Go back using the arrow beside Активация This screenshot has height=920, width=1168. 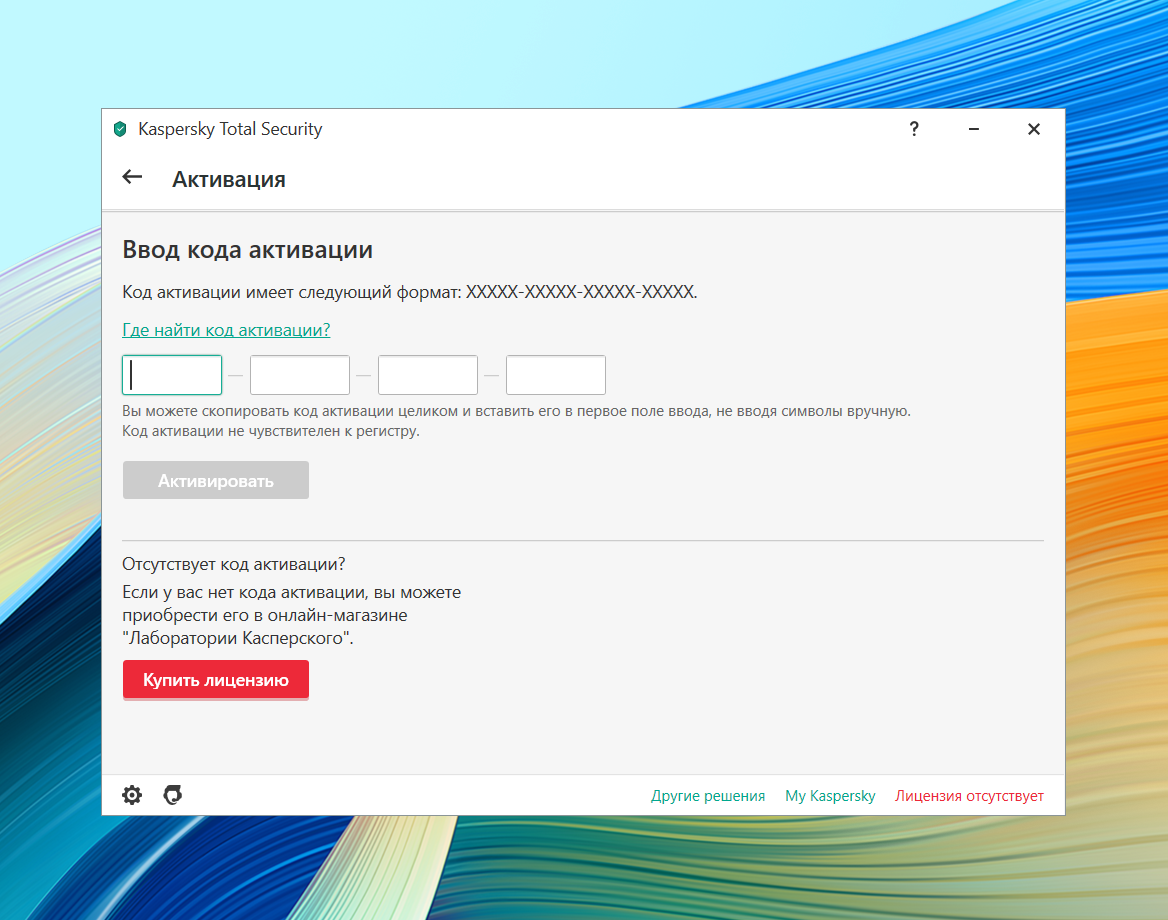(132, 177)
